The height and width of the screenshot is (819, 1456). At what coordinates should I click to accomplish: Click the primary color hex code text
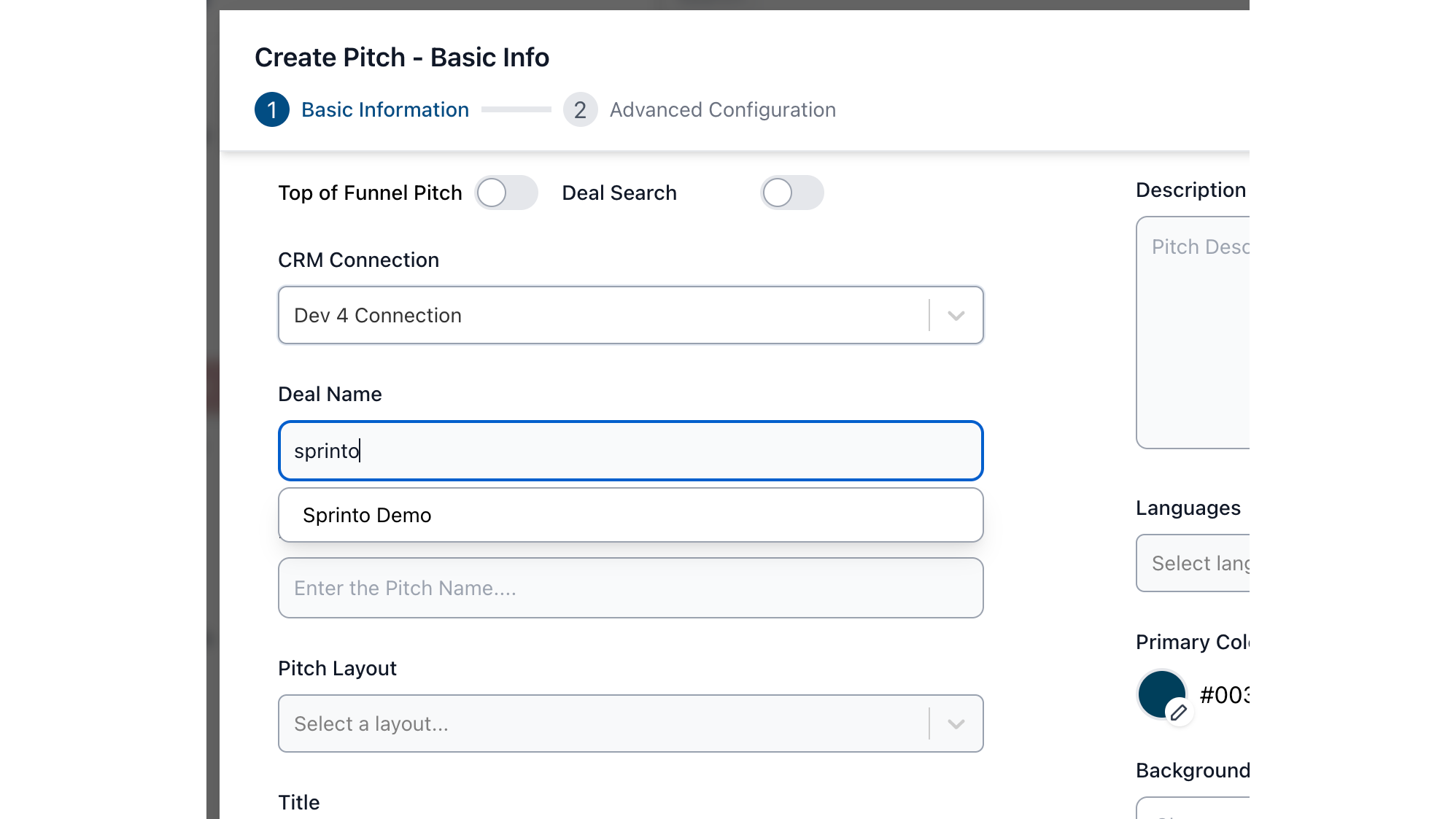pos(1224,694)
